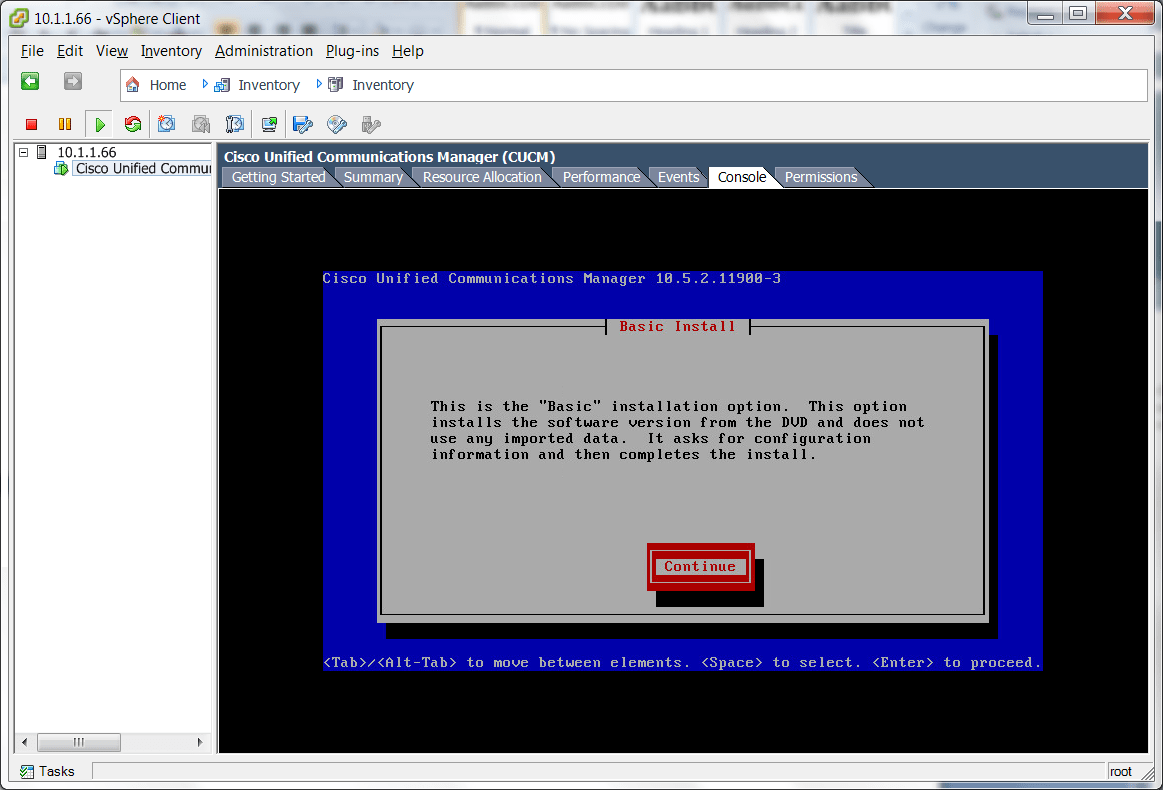Click the first Inventory breadcrumb icon
The image size is (1163, 790).
coord(222,85)
